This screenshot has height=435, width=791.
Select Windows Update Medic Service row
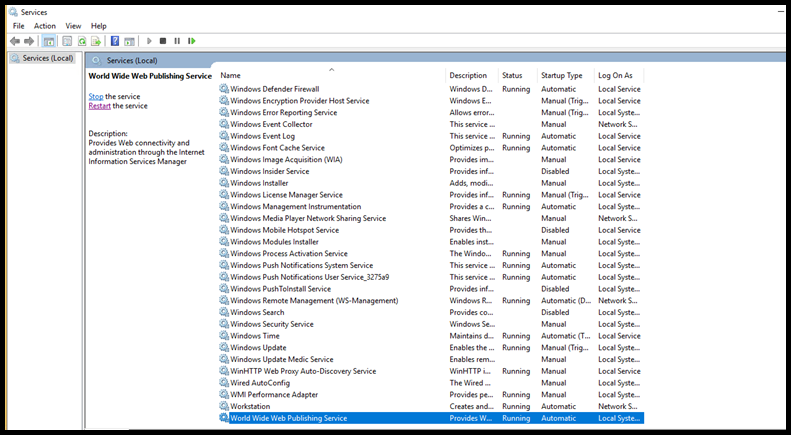(431, 359)
